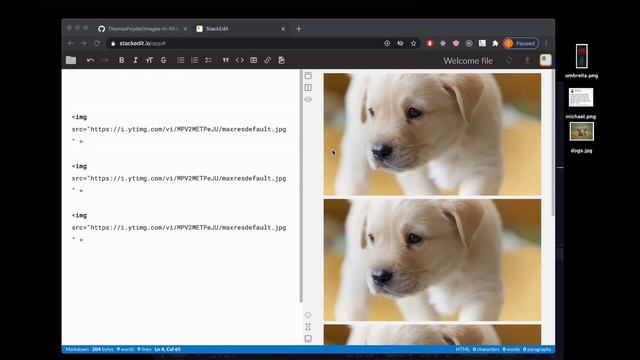Open the Chrome three-dot menu
Image resolution: width=640 pixels, height=360 pixels.
[x=546, y=43]
